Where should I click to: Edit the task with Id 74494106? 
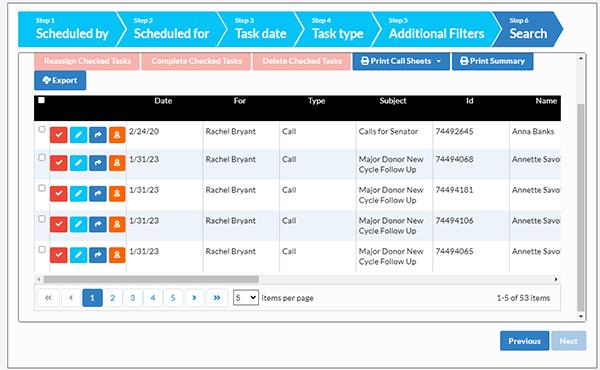(78, 224)
